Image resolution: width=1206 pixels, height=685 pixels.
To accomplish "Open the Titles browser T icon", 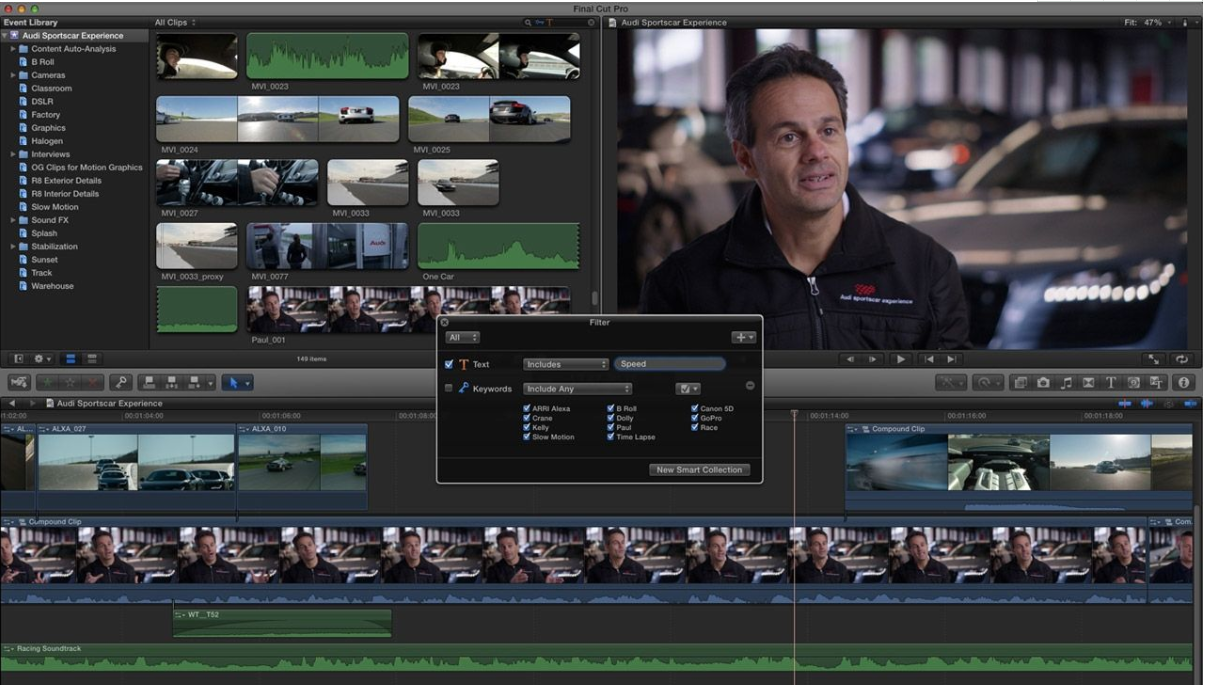I will point(1110,382).
